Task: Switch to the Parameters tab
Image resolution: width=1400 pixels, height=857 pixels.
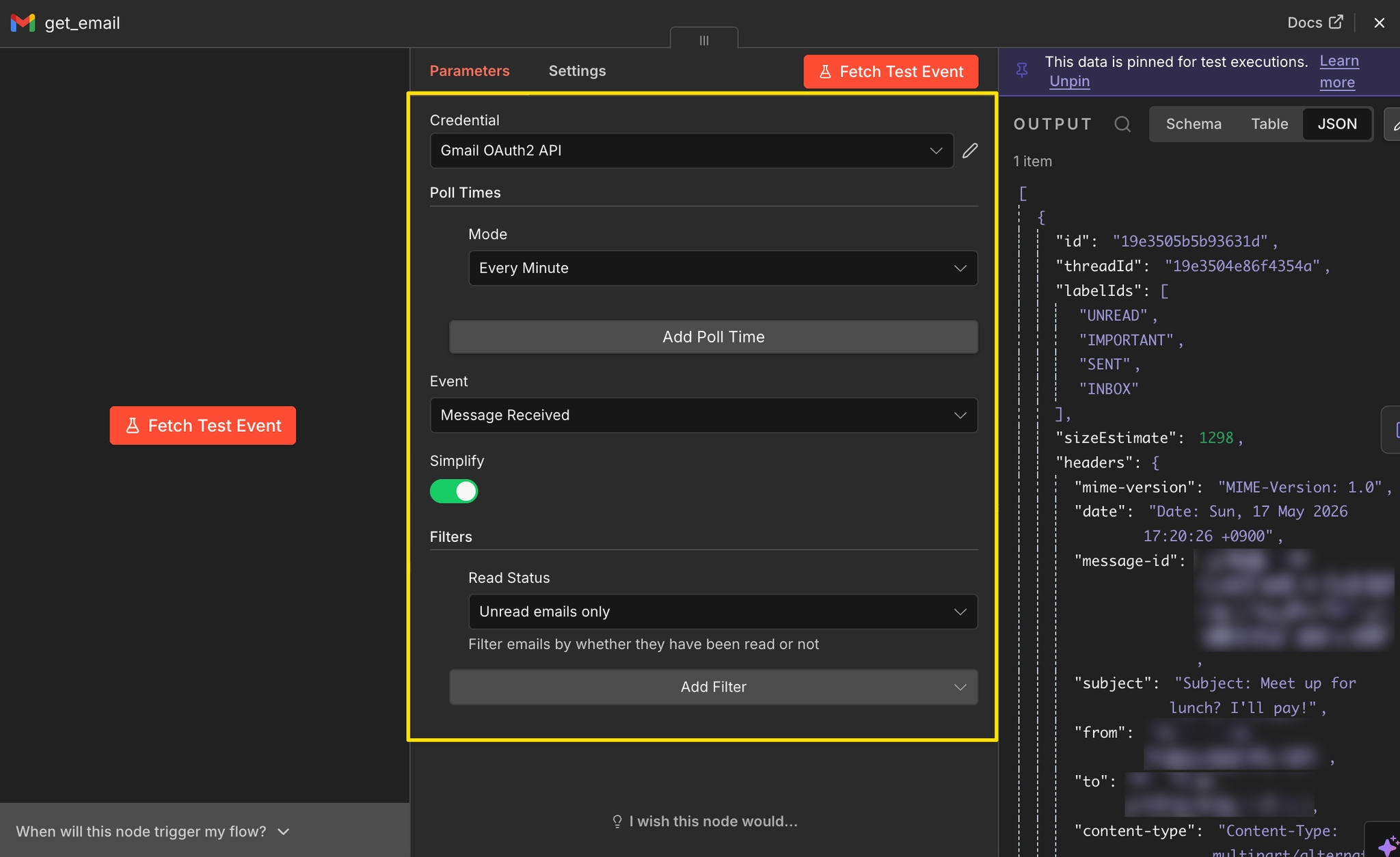Action: pyautogui.click(x=469, y=71)
